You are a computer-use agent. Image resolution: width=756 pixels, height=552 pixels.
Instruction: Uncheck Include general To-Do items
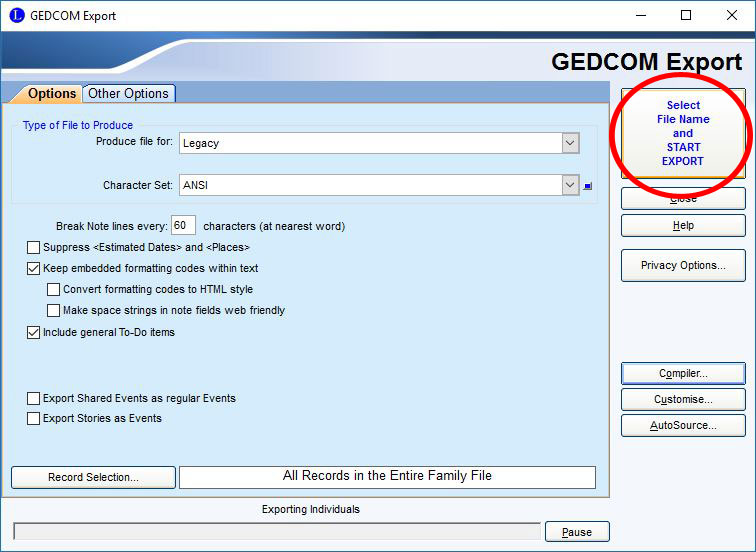(33, 333)
